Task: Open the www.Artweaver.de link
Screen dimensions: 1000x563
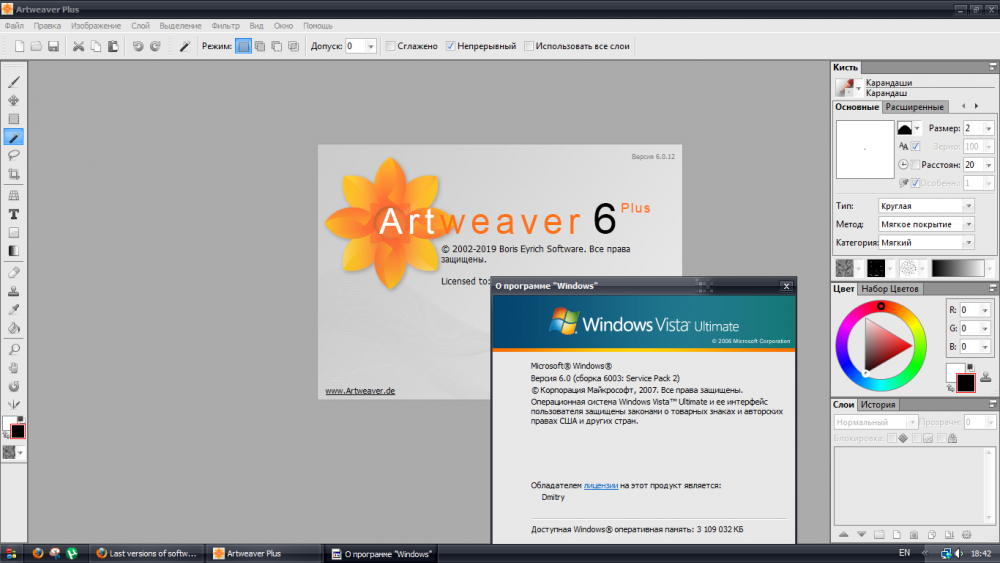Action: click(360, 391)
